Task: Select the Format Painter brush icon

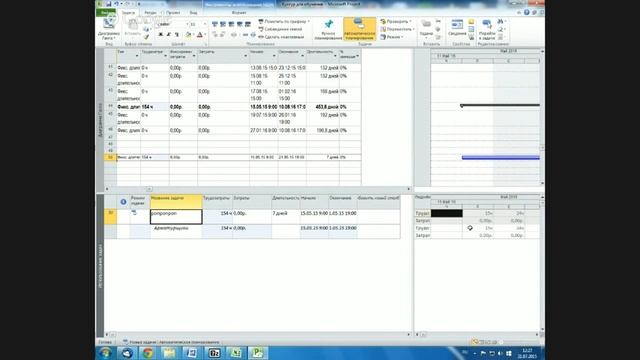Action: 147,37
